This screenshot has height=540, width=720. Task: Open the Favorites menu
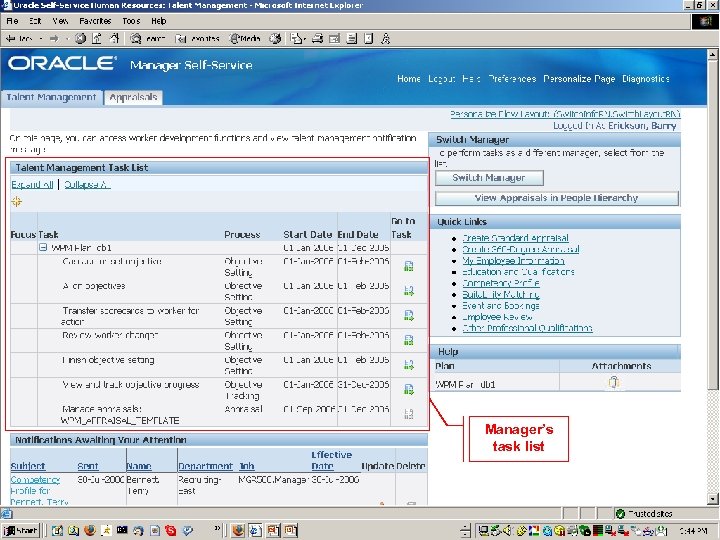coord(95,21)
